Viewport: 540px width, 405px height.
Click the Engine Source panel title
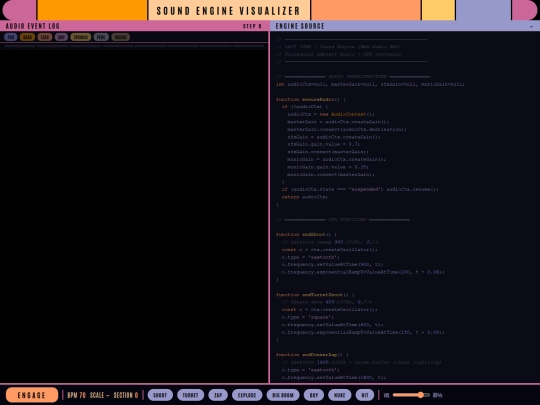click(300, 26)
